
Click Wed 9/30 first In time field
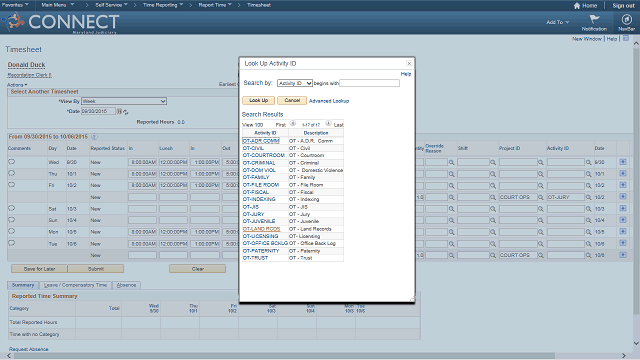pyautogui.click(x=142, y=162)
